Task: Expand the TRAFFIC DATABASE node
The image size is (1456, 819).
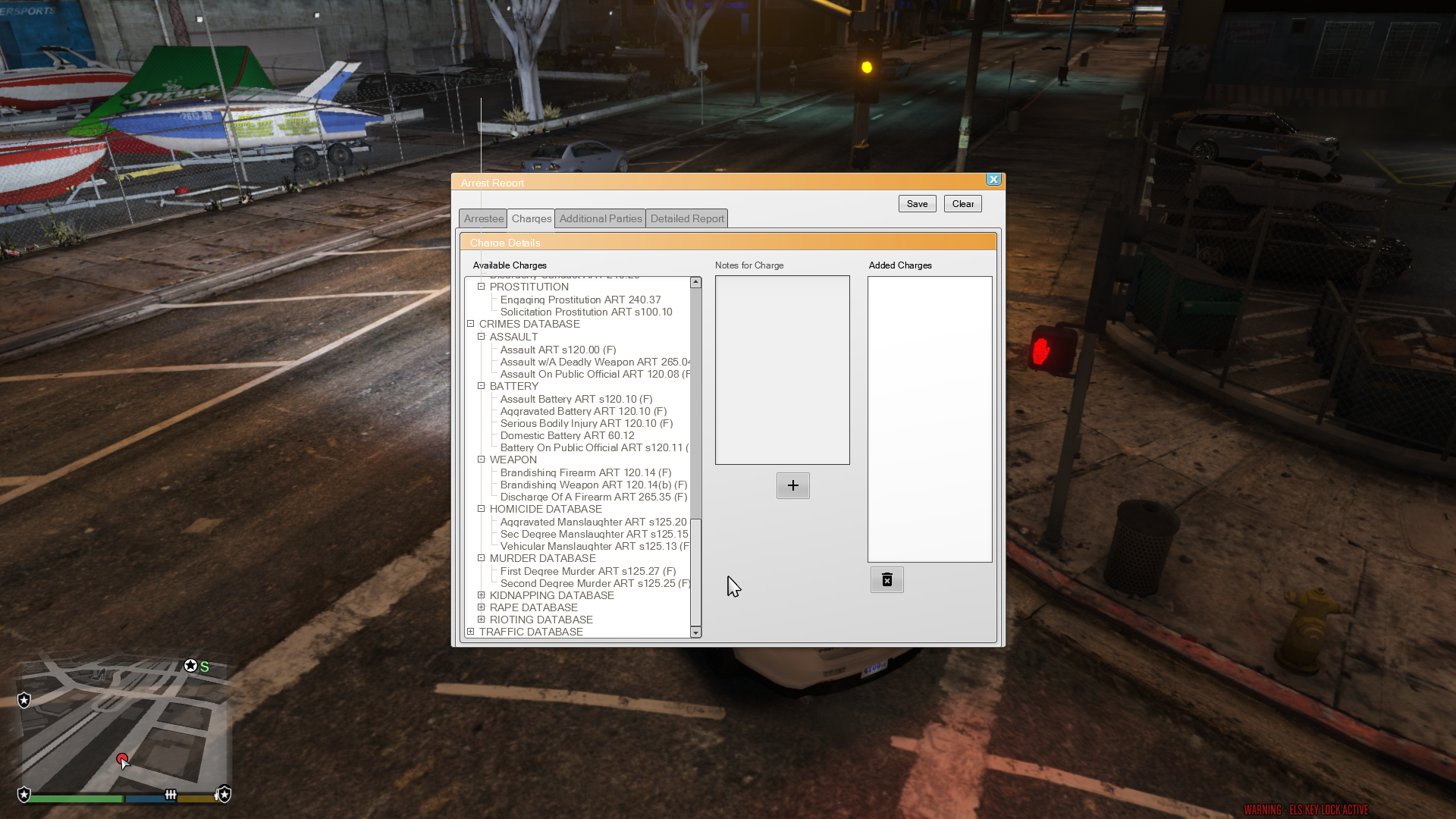Action: 471,632
